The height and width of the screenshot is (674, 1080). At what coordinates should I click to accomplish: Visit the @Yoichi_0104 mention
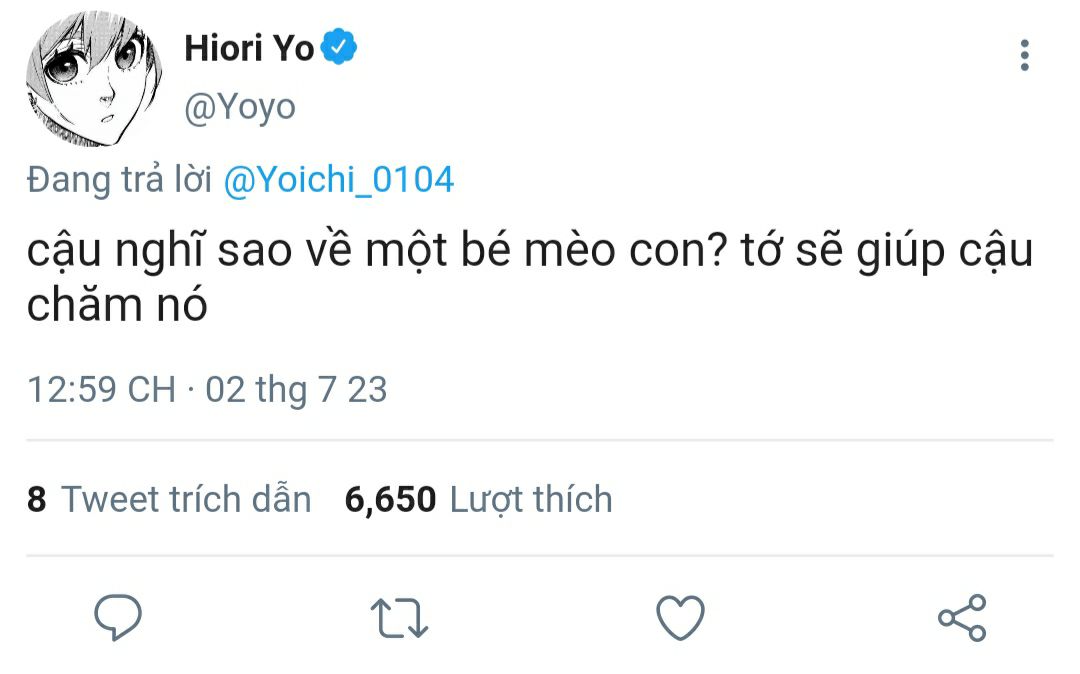tap(338, 180)
